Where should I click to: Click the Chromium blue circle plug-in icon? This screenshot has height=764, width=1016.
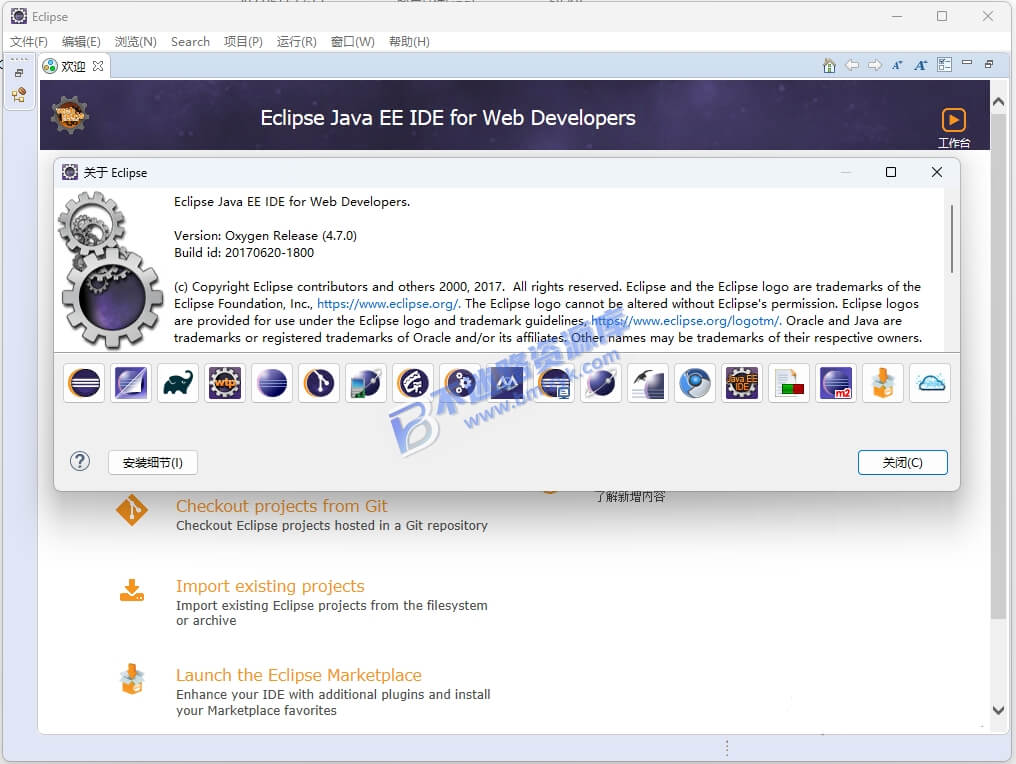[695, 383]
